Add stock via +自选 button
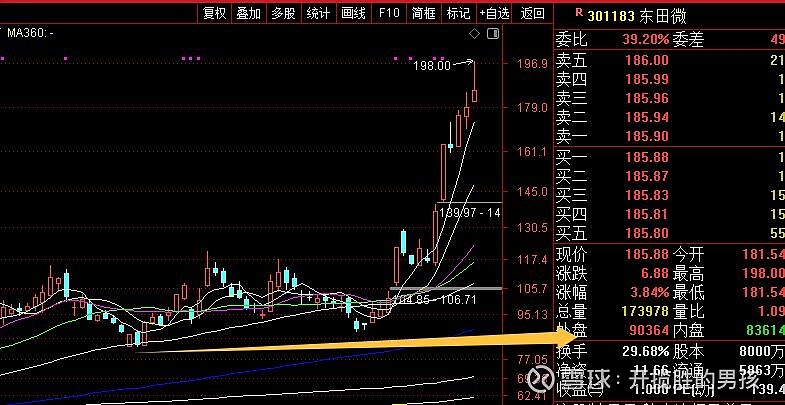 click(x=494, y=14)
